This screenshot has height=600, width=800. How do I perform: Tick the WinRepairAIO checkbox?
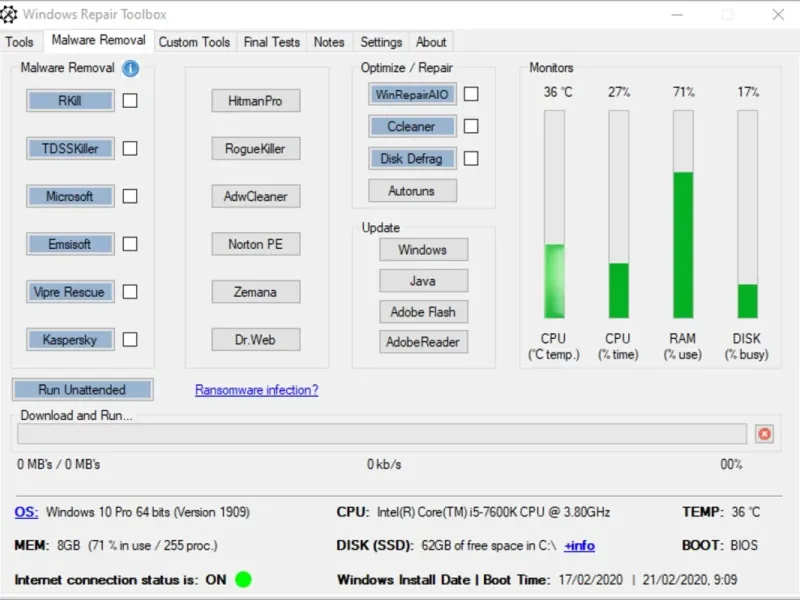click(x=471, y=94)
